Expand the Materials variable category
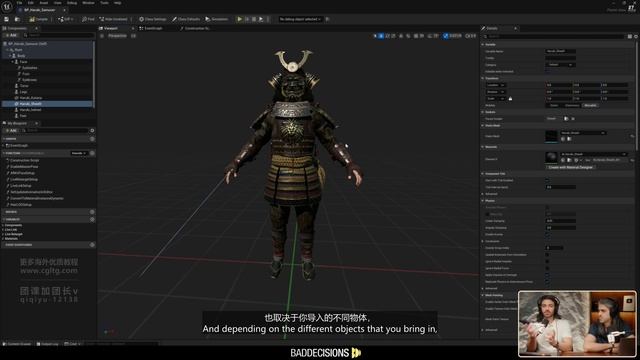This screenshot has height=360, width=640. pos(3,238)
